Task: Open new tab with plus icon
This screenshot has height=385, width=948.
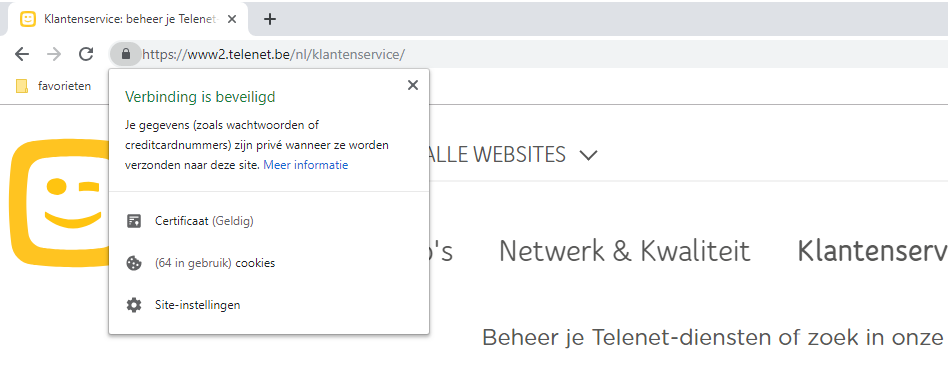Action: pos(270,19)
